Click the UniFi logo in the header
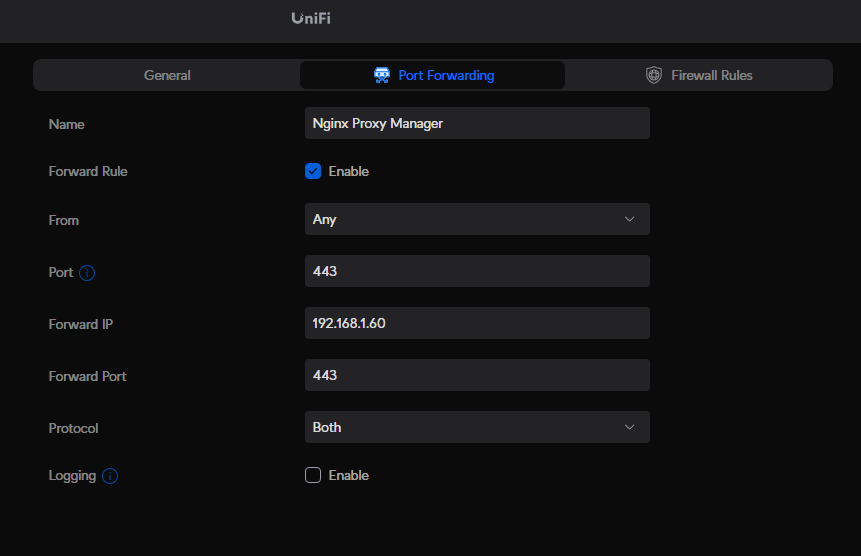The image size is (861, 556). click(x=311, y=18)
